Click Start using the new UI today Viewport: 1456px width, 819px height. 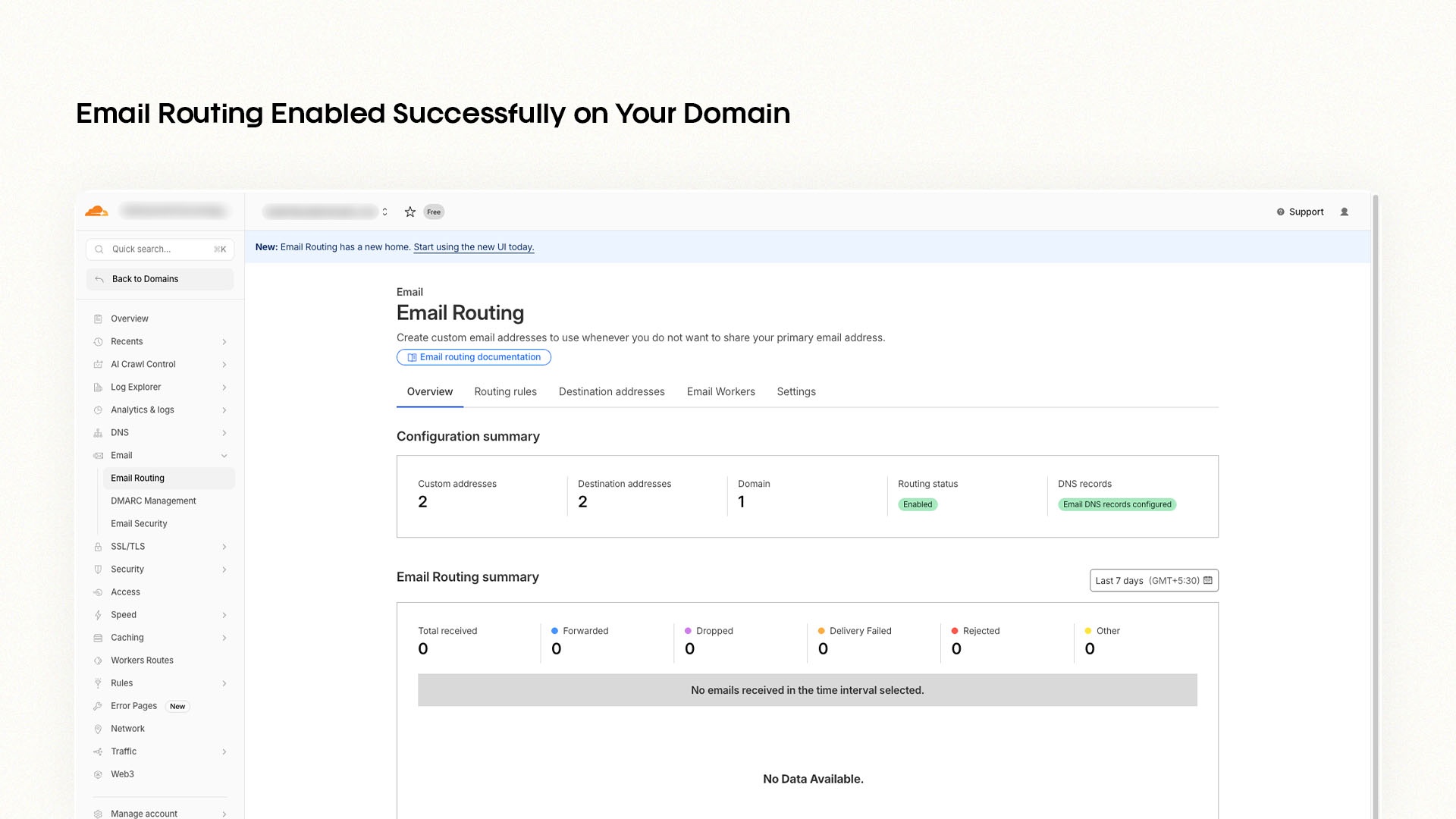coord(473,247)
